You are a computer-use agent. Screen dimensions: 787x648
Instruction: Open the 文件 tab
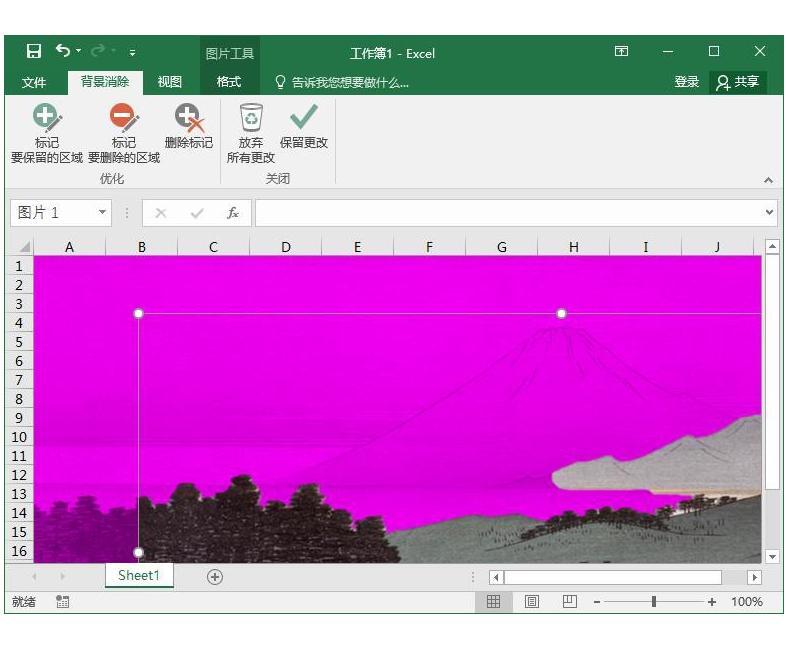(x=34, y=82)
